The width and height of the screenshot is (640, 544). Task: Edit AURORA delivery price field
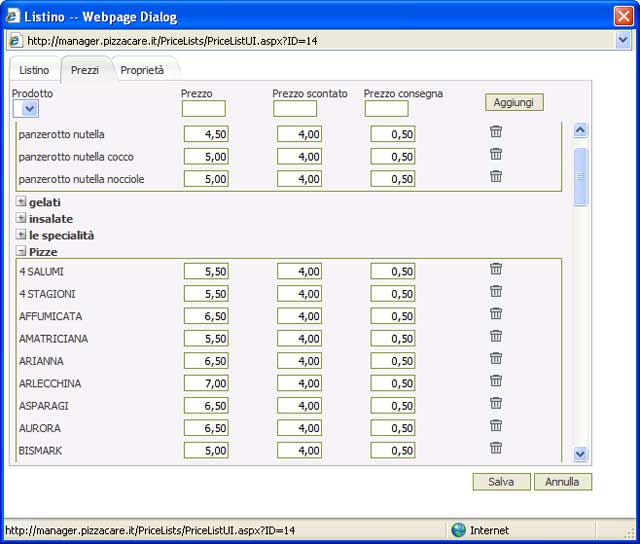tap(393, 428)
